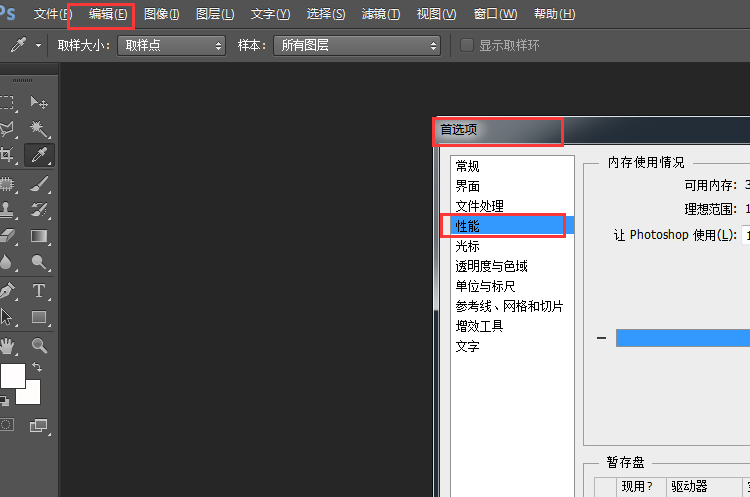Select 文字 in preferences list
Viewport: 750px width, 497px height.
[512, 346]
